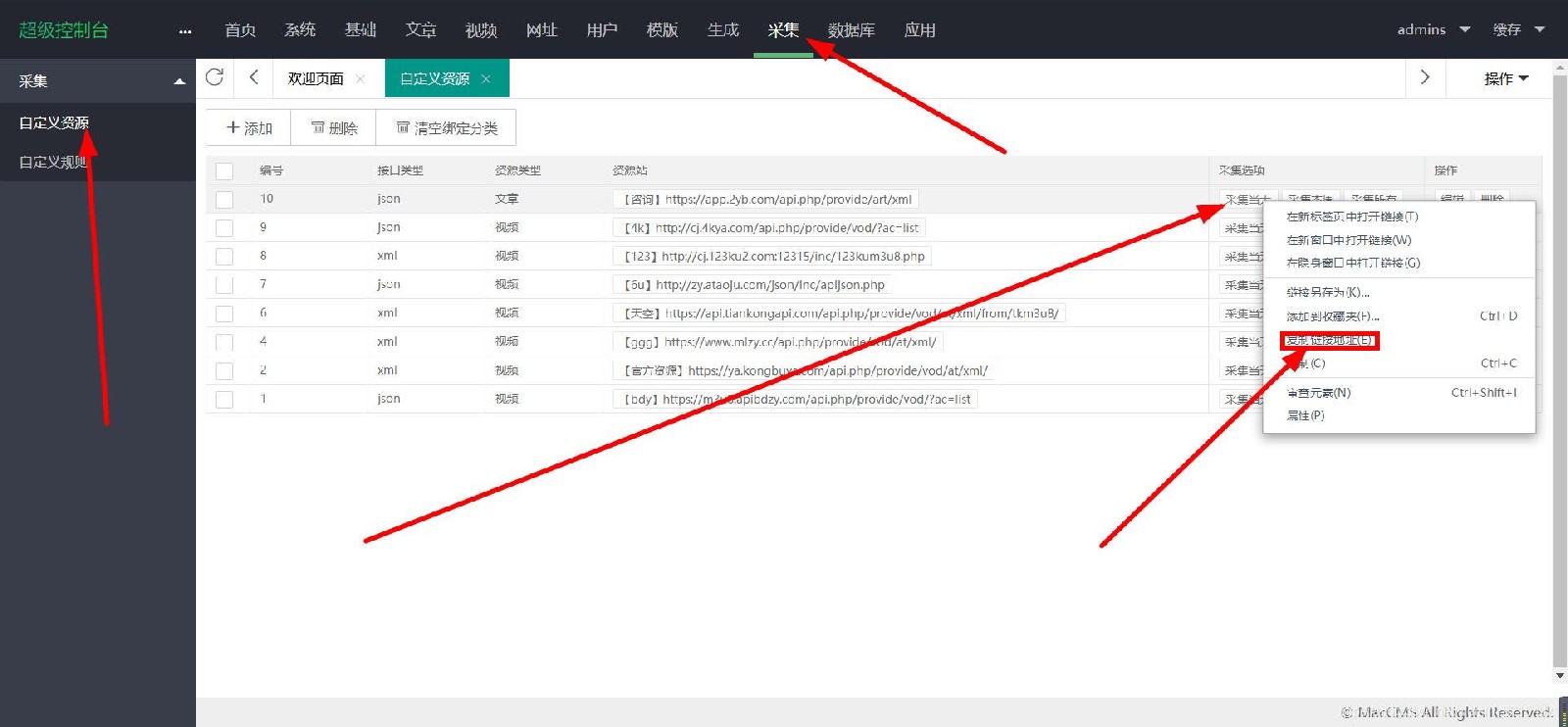The image size is (1568, 727).
Task: Click the three-dots icon beside 超级控制台
Action: [185, 31]
